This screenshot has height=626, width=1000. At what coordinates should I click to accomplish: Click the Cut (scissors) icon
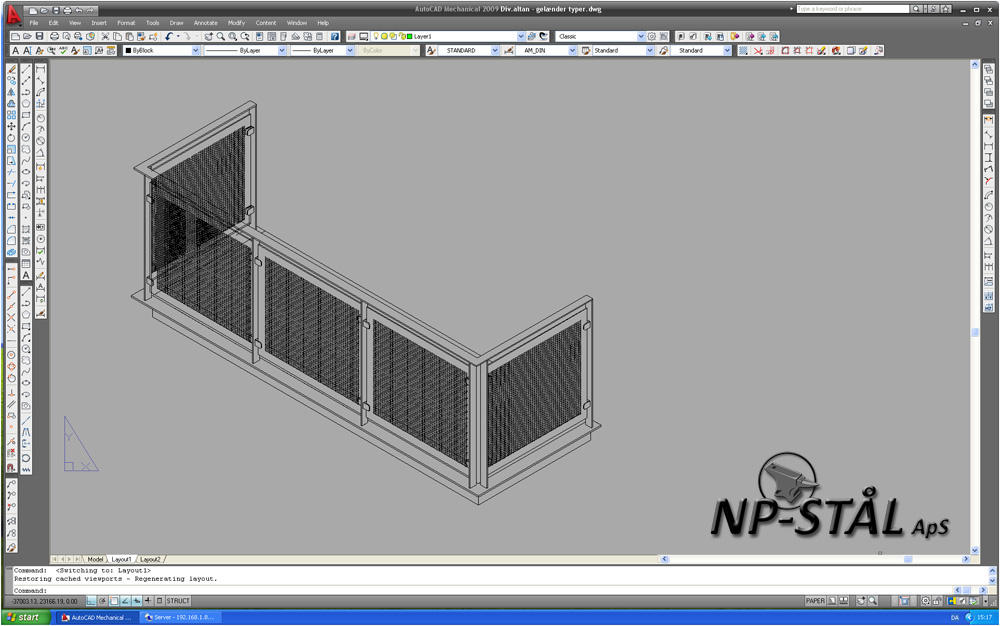105,36
